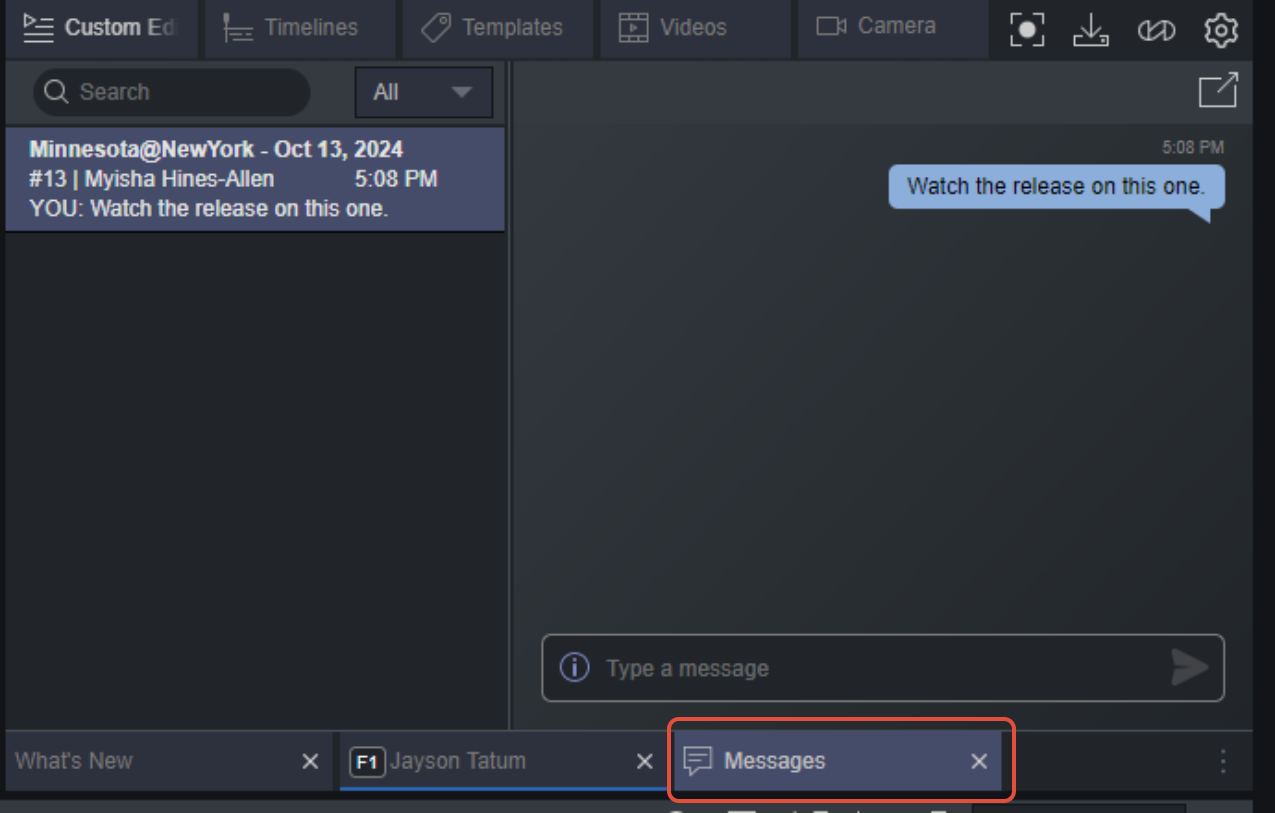Click the info icon in message box
The height and width of the screenshot is (813, 1275).
point(574,667)
